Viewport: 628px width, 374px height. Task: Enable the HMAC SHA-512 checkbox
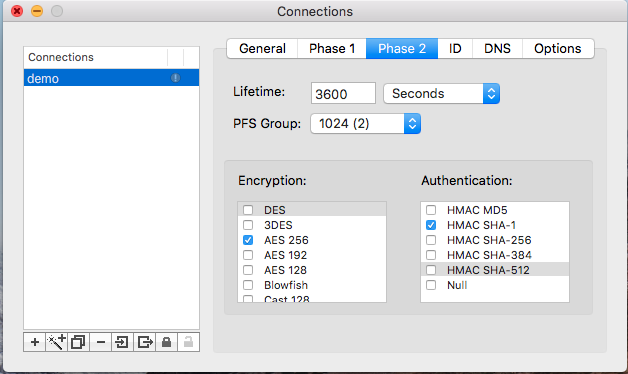431,270
